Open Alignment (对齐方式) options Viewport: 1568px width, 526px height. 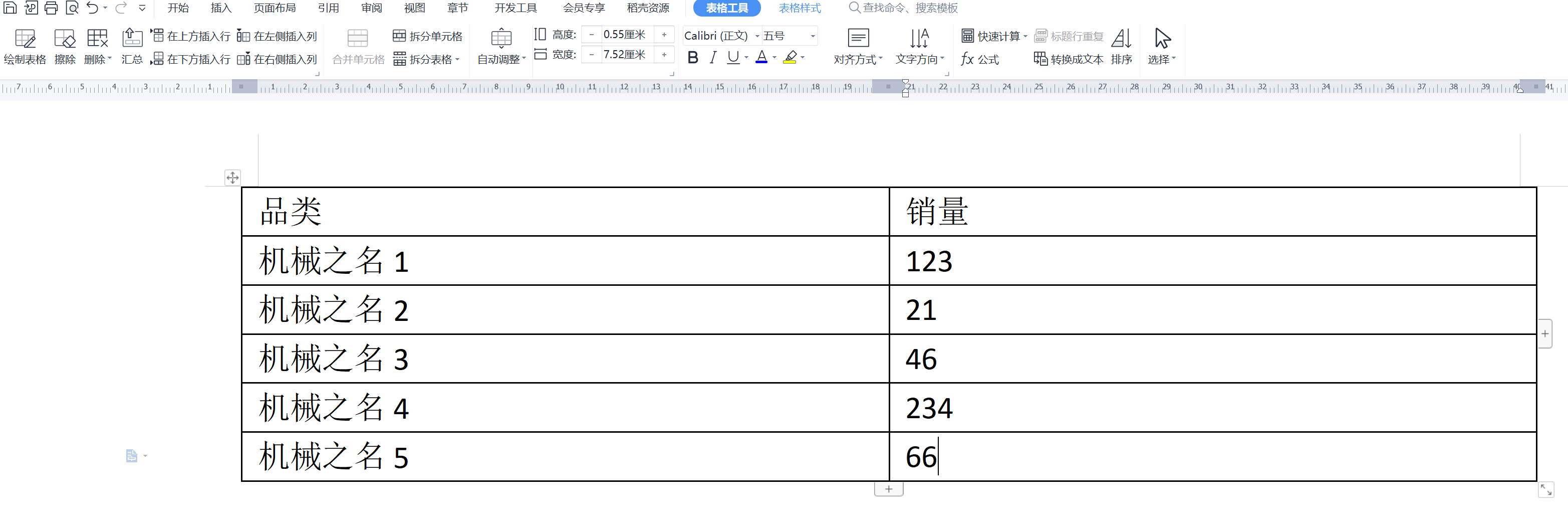point(858,47)
